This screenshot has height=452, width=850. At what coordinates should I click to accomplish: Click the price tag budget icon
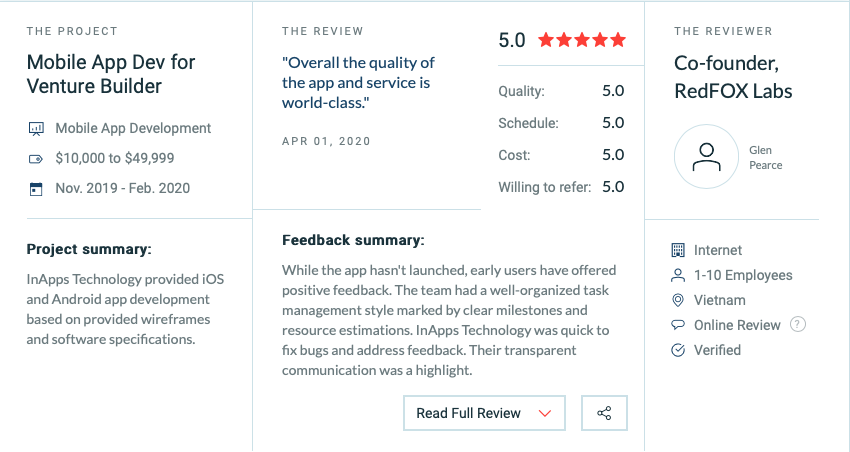pyautogui.click(x=36, y=159)
